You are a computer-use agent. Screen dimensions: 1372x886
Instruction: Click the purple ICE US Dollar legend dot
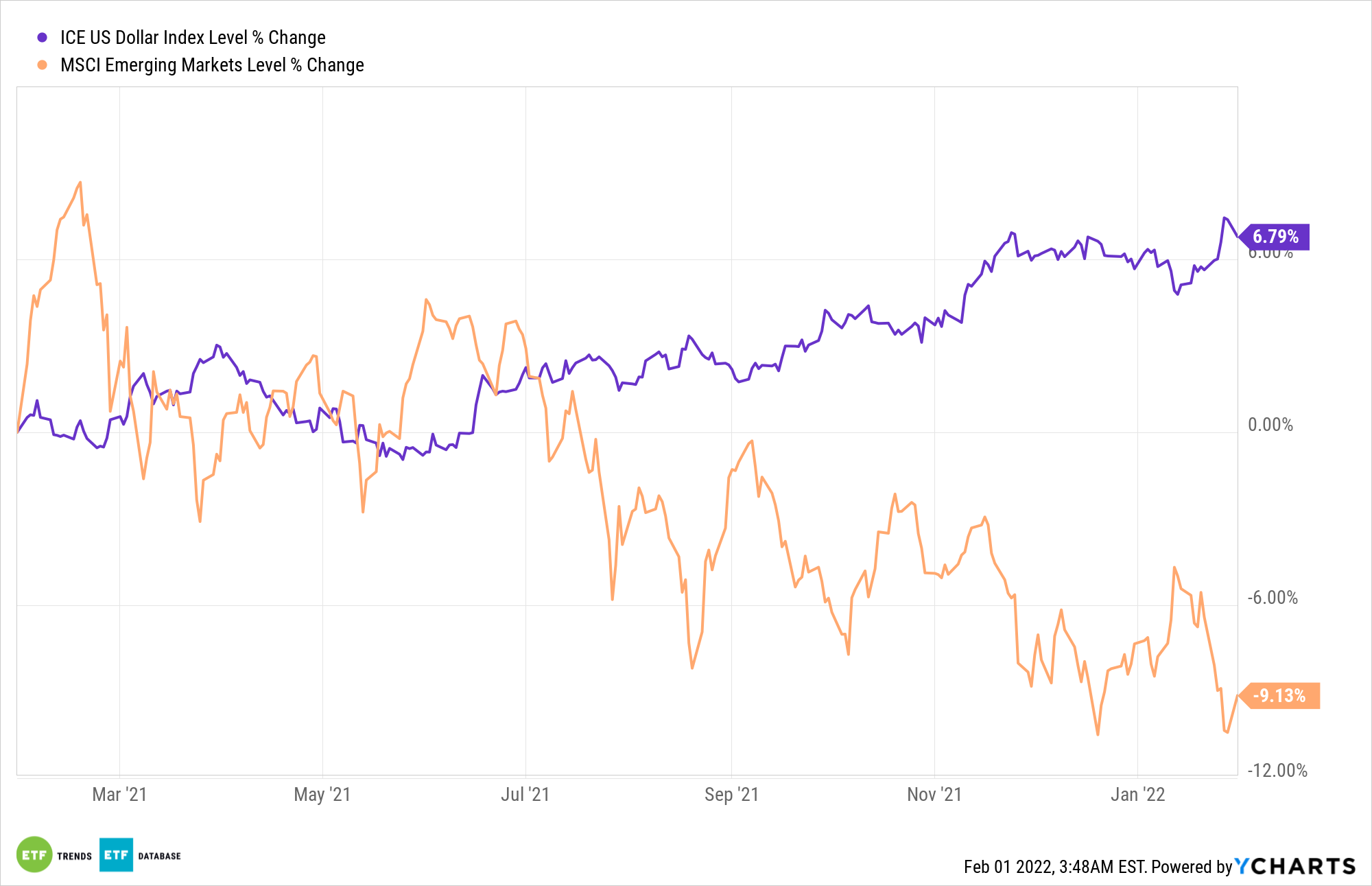pos(43,38)
